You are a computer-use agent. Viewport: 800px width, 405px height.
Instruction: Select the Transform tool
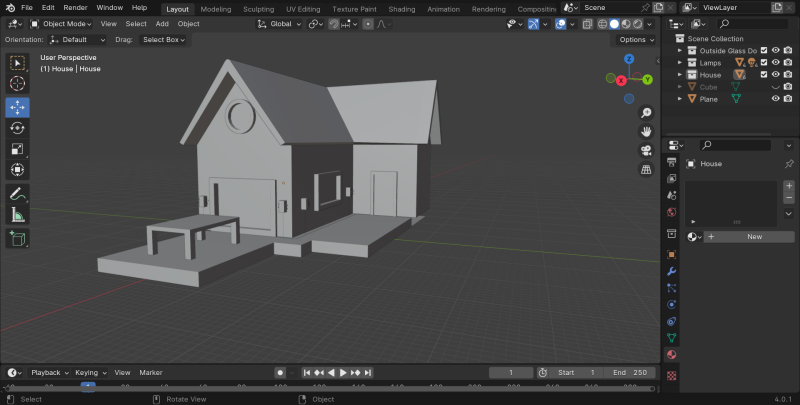click(17, 169)
